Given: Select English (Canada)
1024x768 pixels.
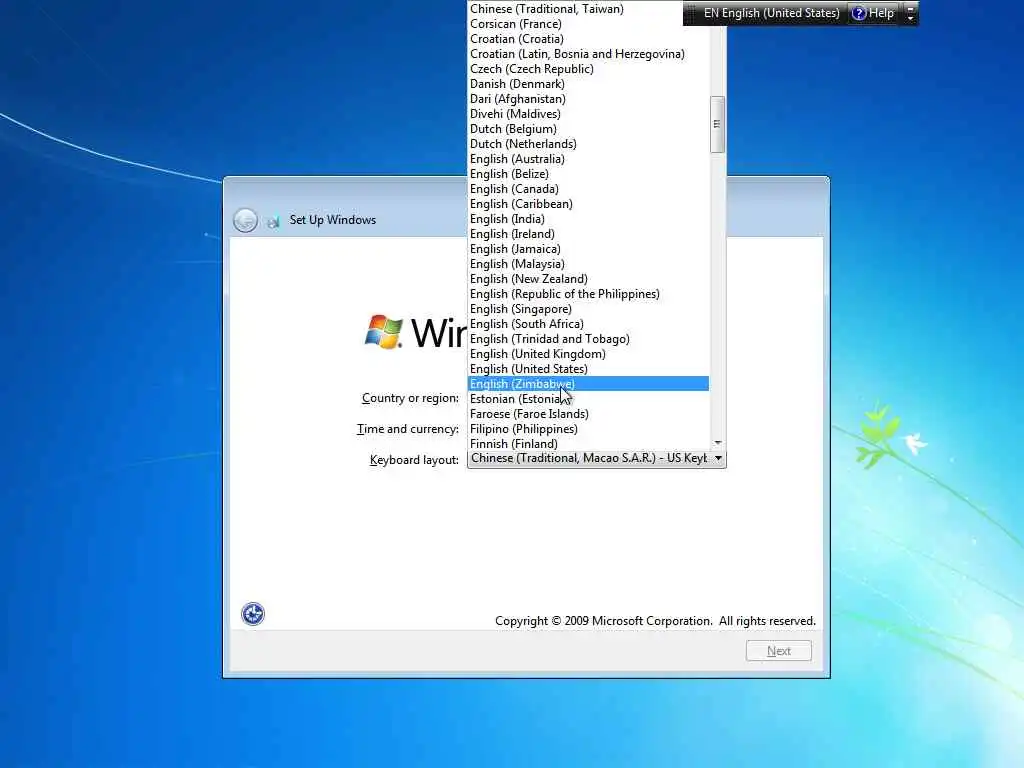Looking at the screenshot, I should pyautogui.click(x=588, y=189).
